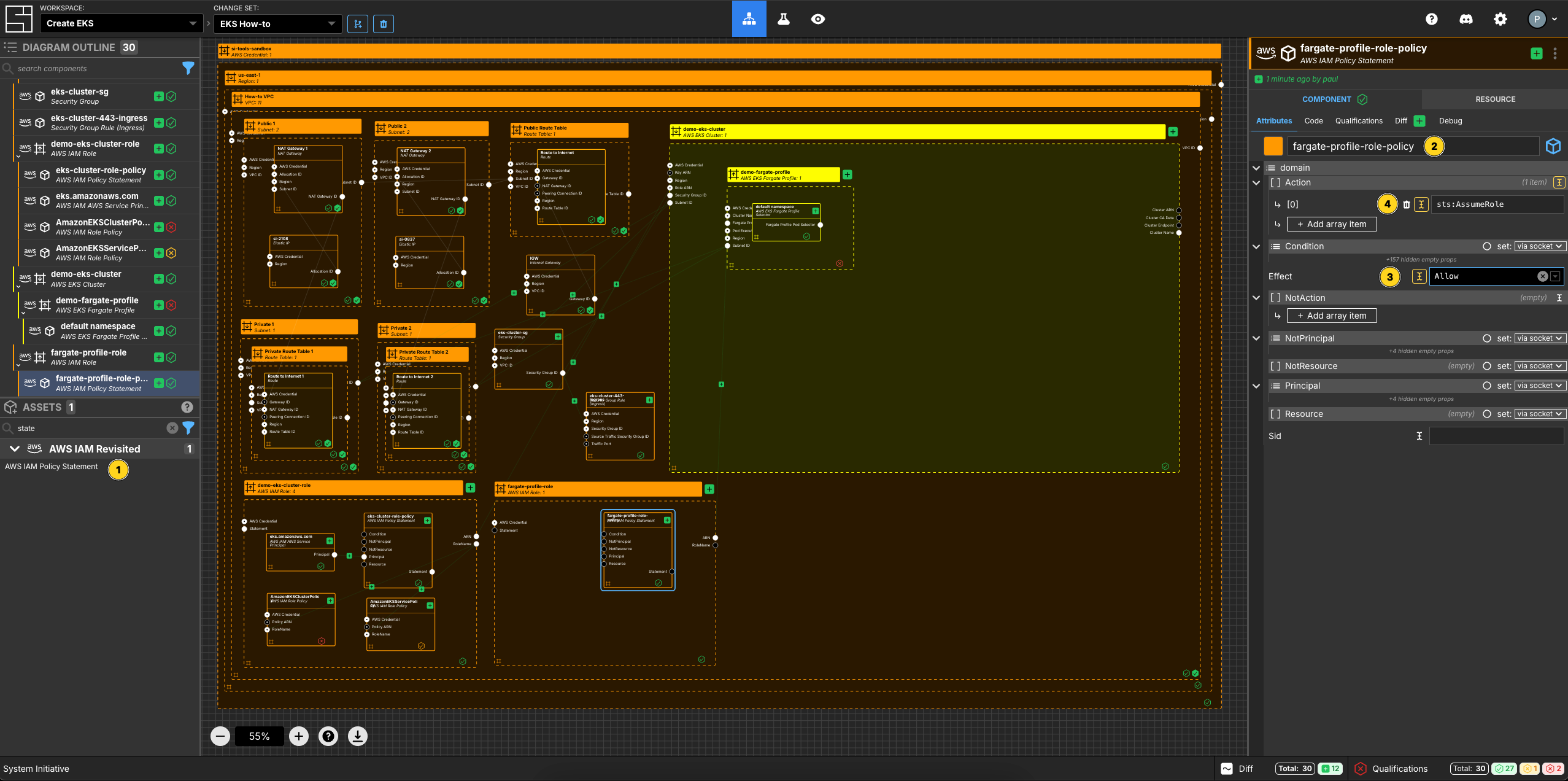
Task: Select default namespace in the outline
Action: pyautogui.click(x=111, y=331)
